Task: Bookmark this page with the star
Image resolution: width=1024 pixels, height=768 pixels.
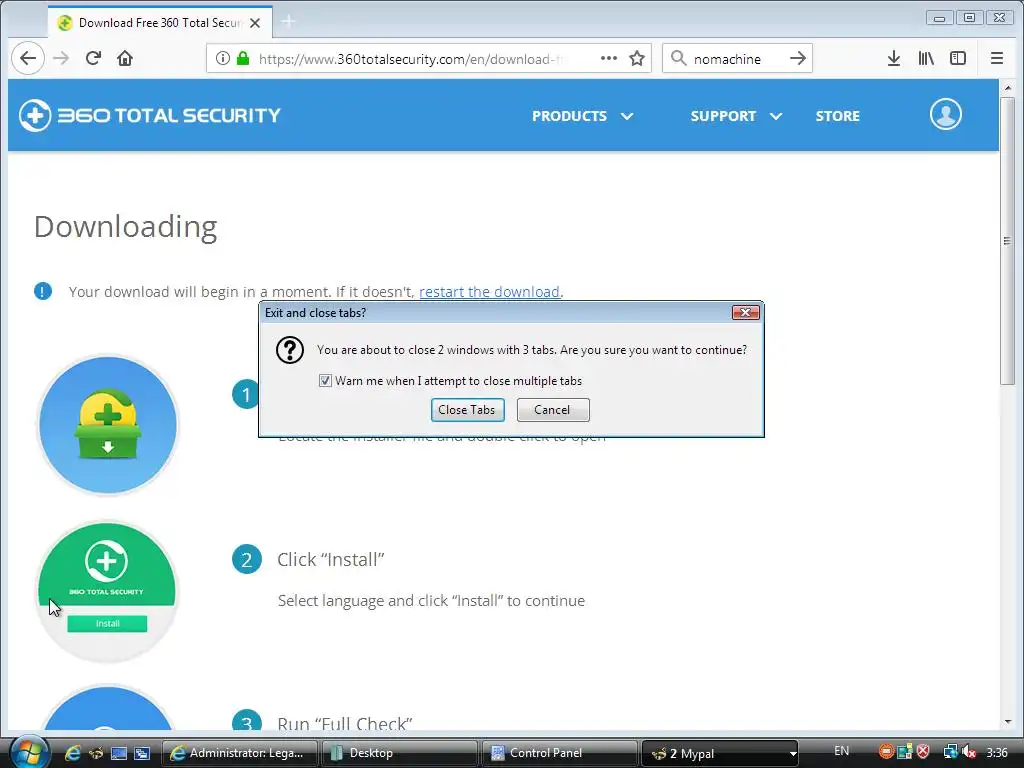Action: tap(637, 59)
